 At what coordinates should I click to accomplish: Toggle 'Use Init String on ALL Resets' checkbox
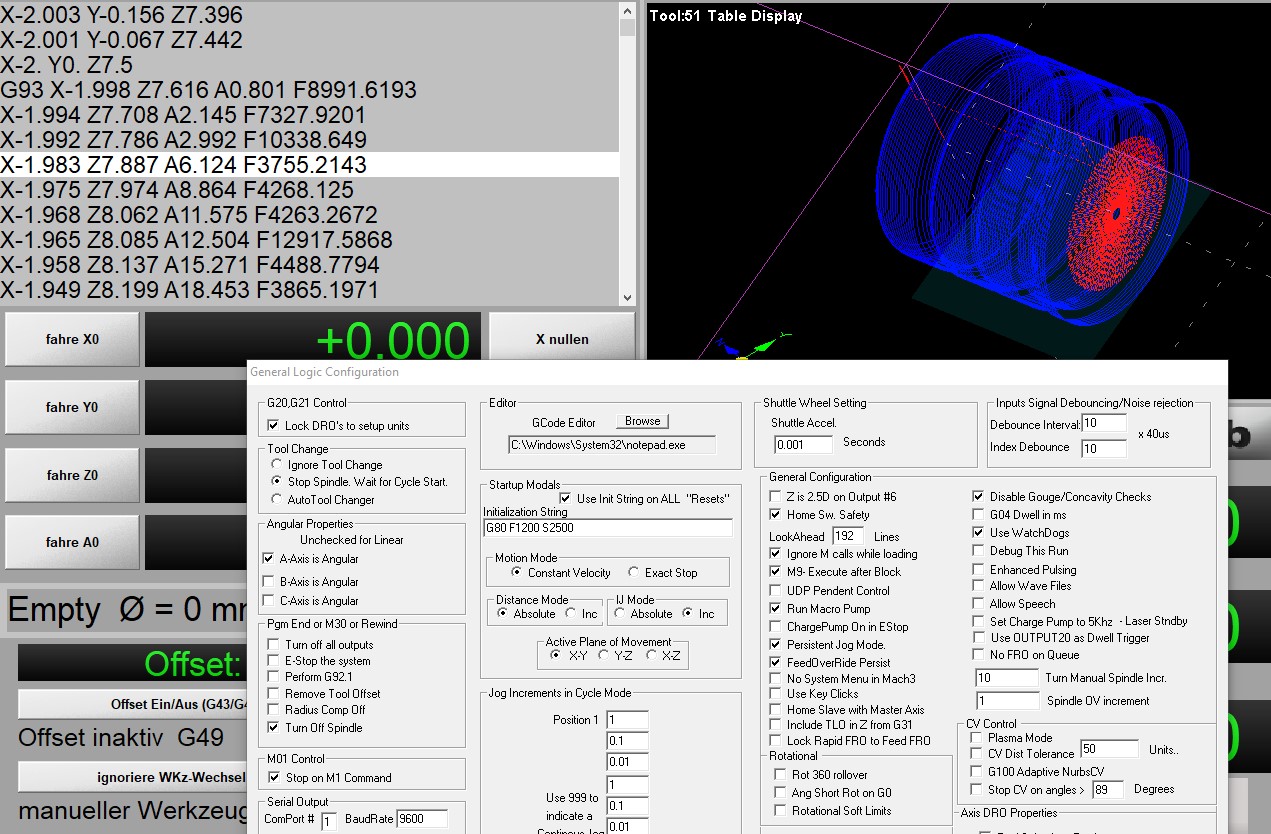click(565, 499)
